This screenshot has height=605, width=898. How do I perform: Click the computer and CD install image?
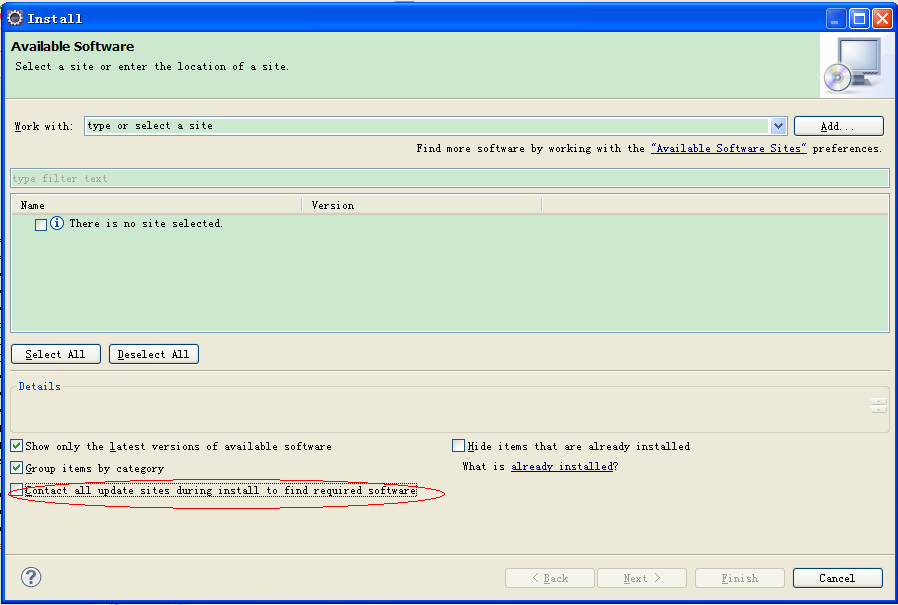click(x=854, y=65)
